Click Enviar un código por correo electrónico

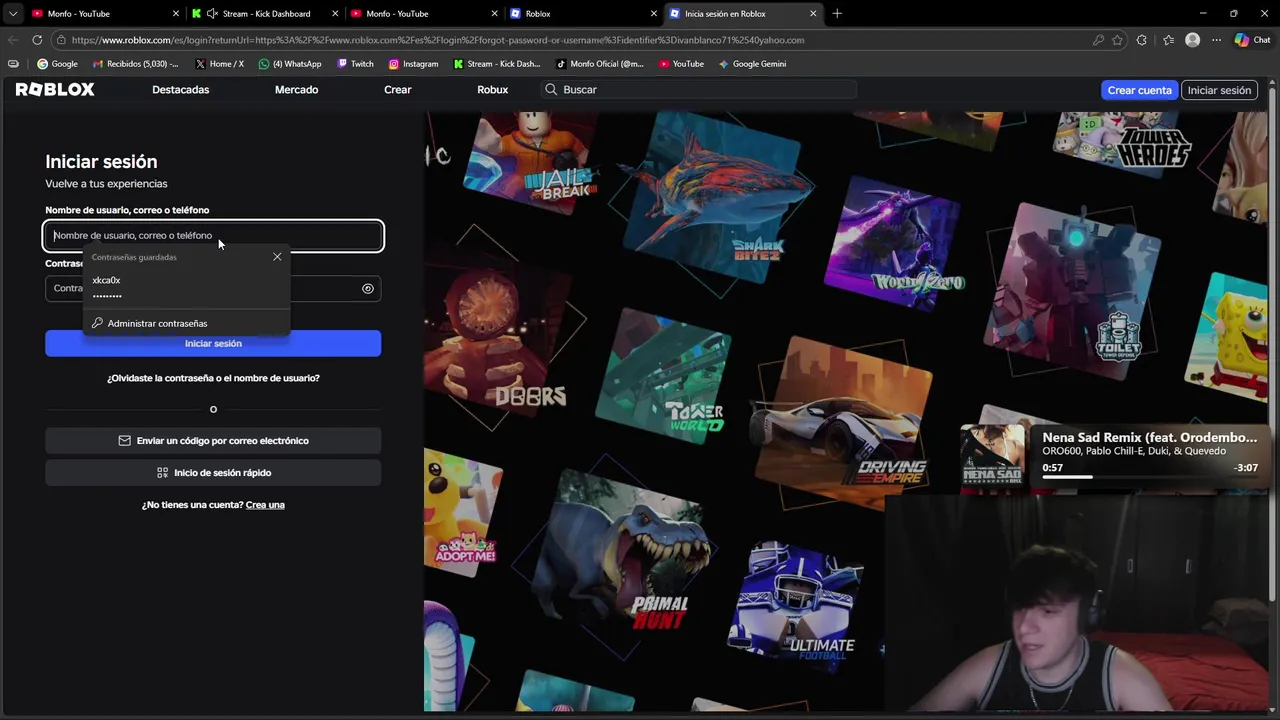tap(213, 441)
